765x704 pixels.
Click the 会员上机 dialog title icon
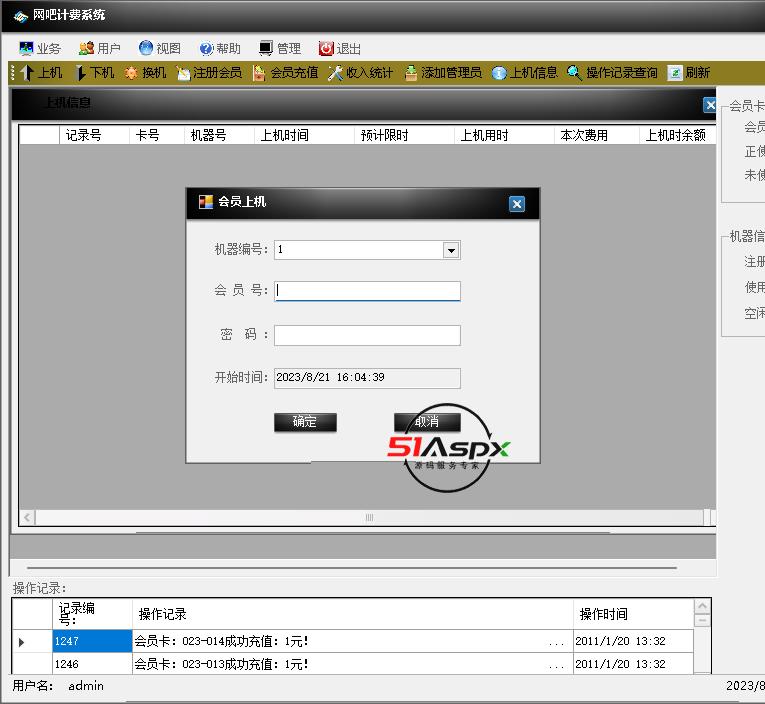[x=206, y=202]
